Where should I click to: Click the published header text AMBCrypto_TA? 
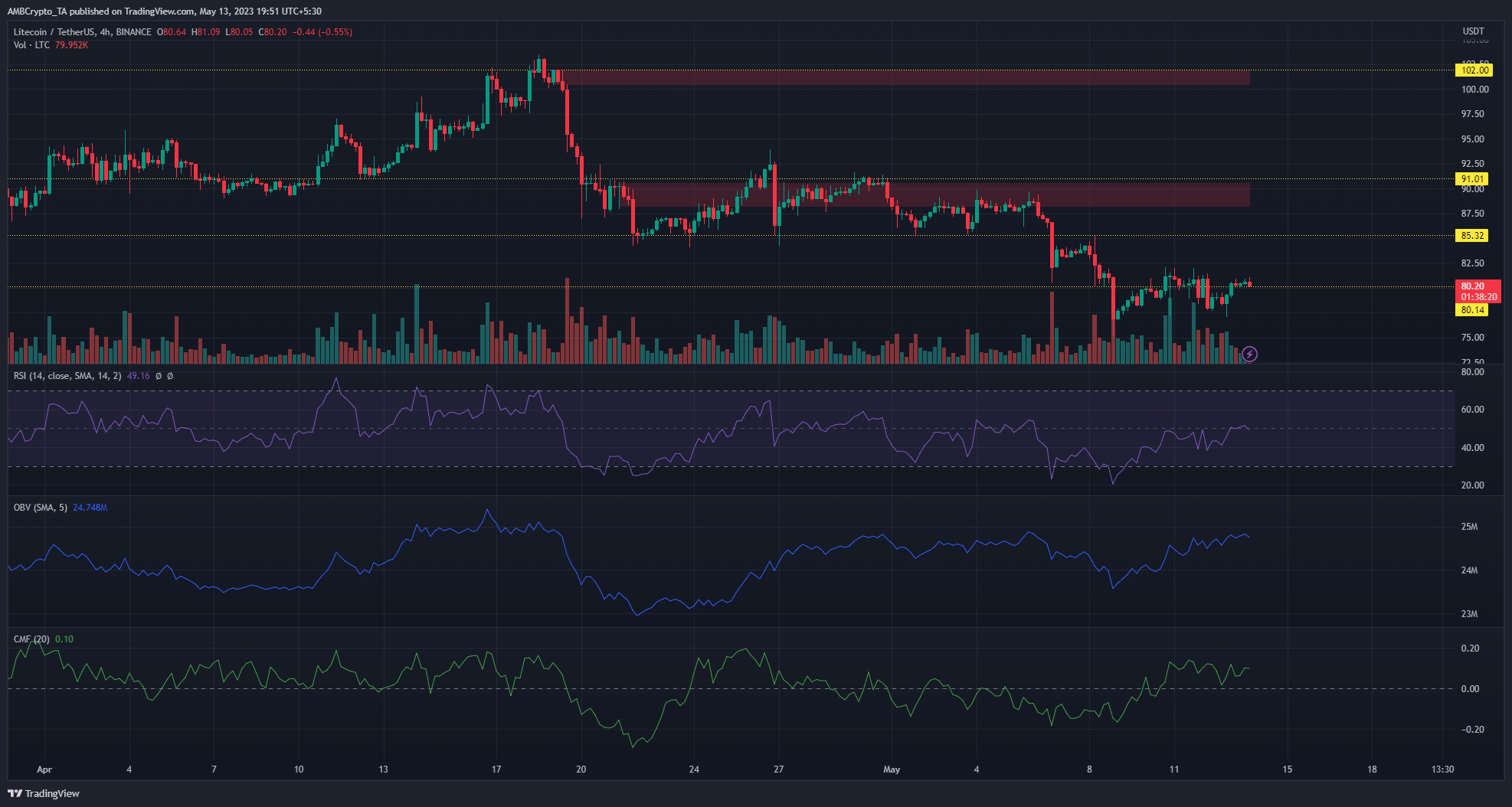pyautogui.click(x=38, y=11)
